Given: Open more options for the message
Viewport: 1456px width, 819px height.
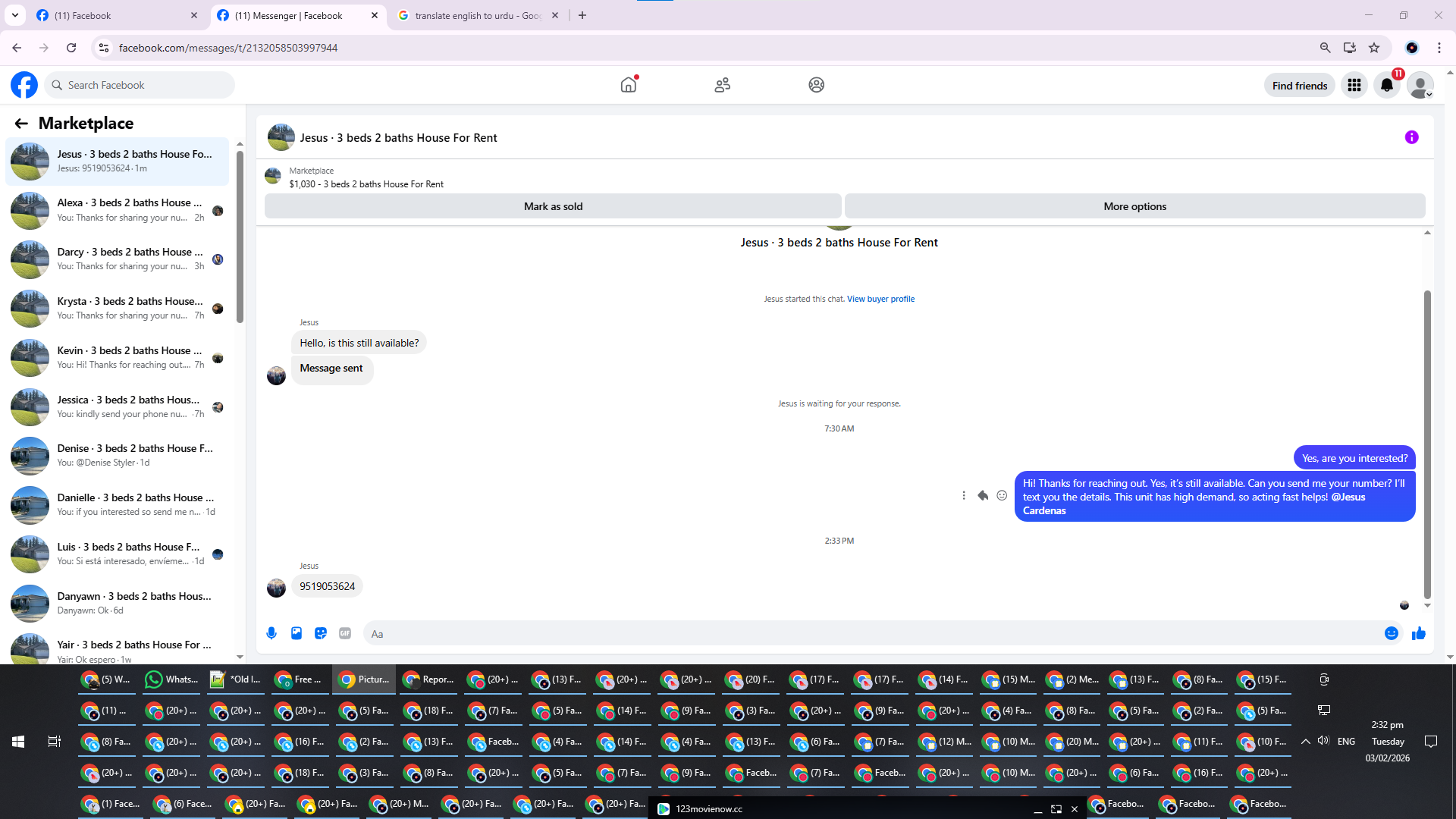Looking at the screenshot, I should 964,495.
